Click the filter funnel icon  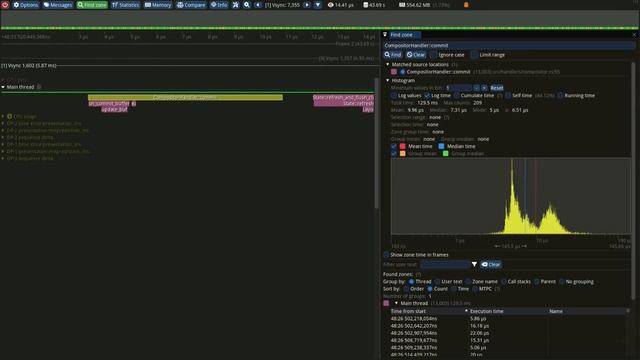[x=474, y=264]
